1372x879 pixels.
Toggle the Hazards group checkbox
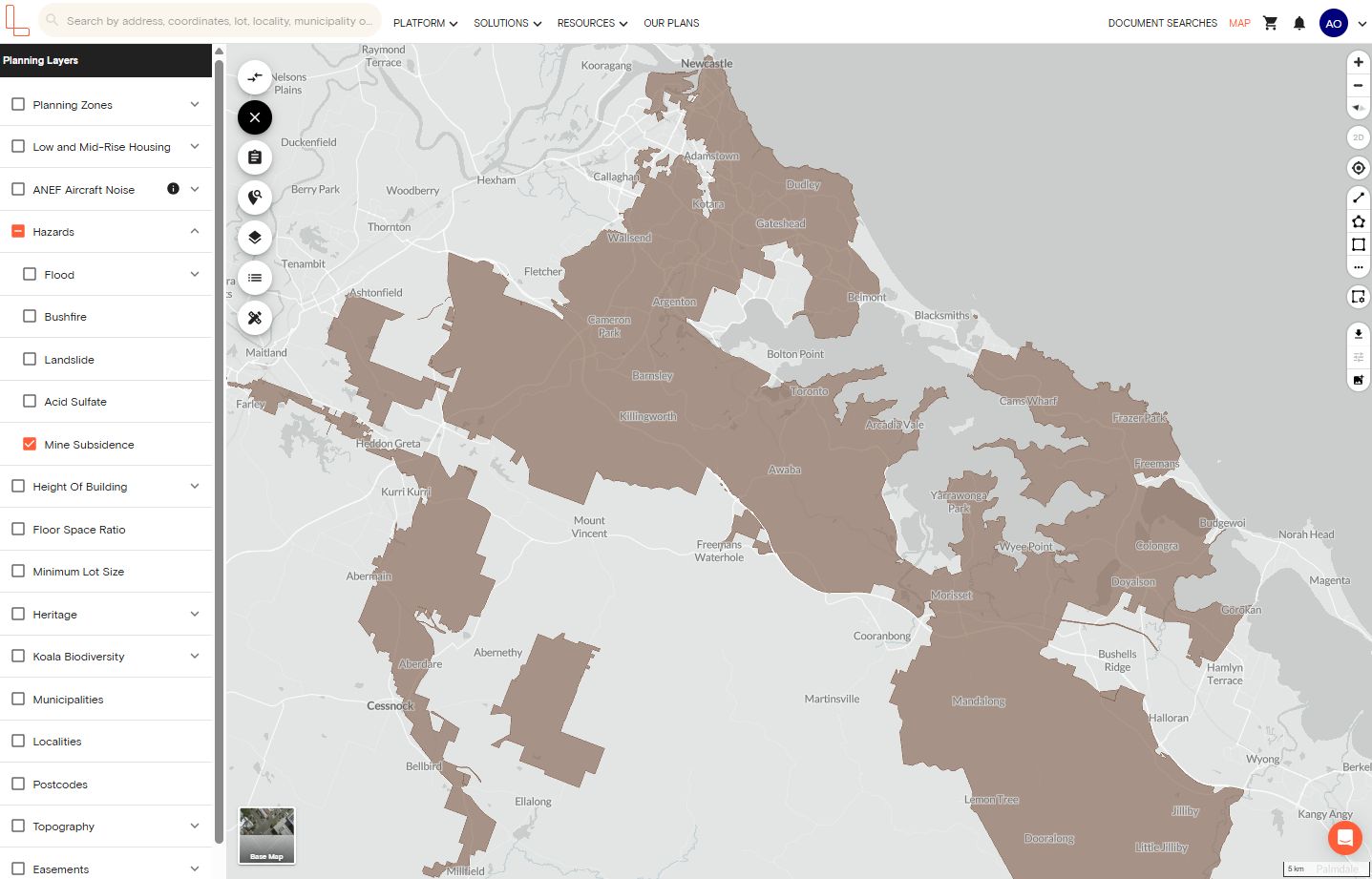[18, 231]
